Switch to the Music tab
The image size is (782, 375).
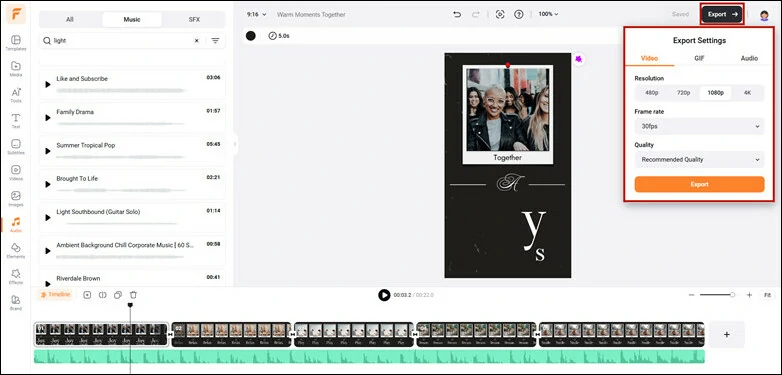(132, 19)
